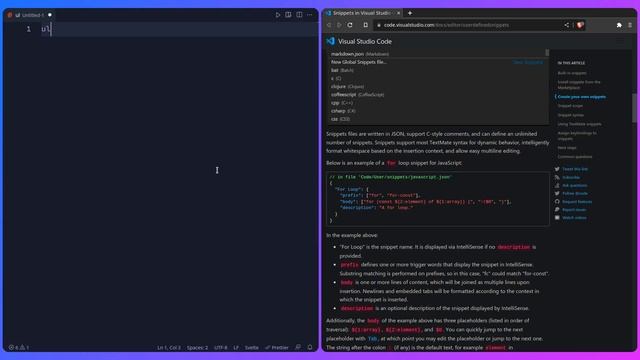The height and width of the screenshot is (360, 640).
Task: Change end-of-line sequence LF
Action: coord(236,348)
